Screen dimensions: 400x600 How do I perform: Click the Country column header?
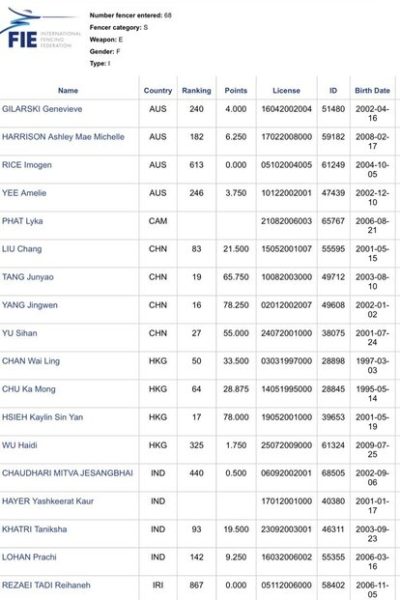click(158, 91)
